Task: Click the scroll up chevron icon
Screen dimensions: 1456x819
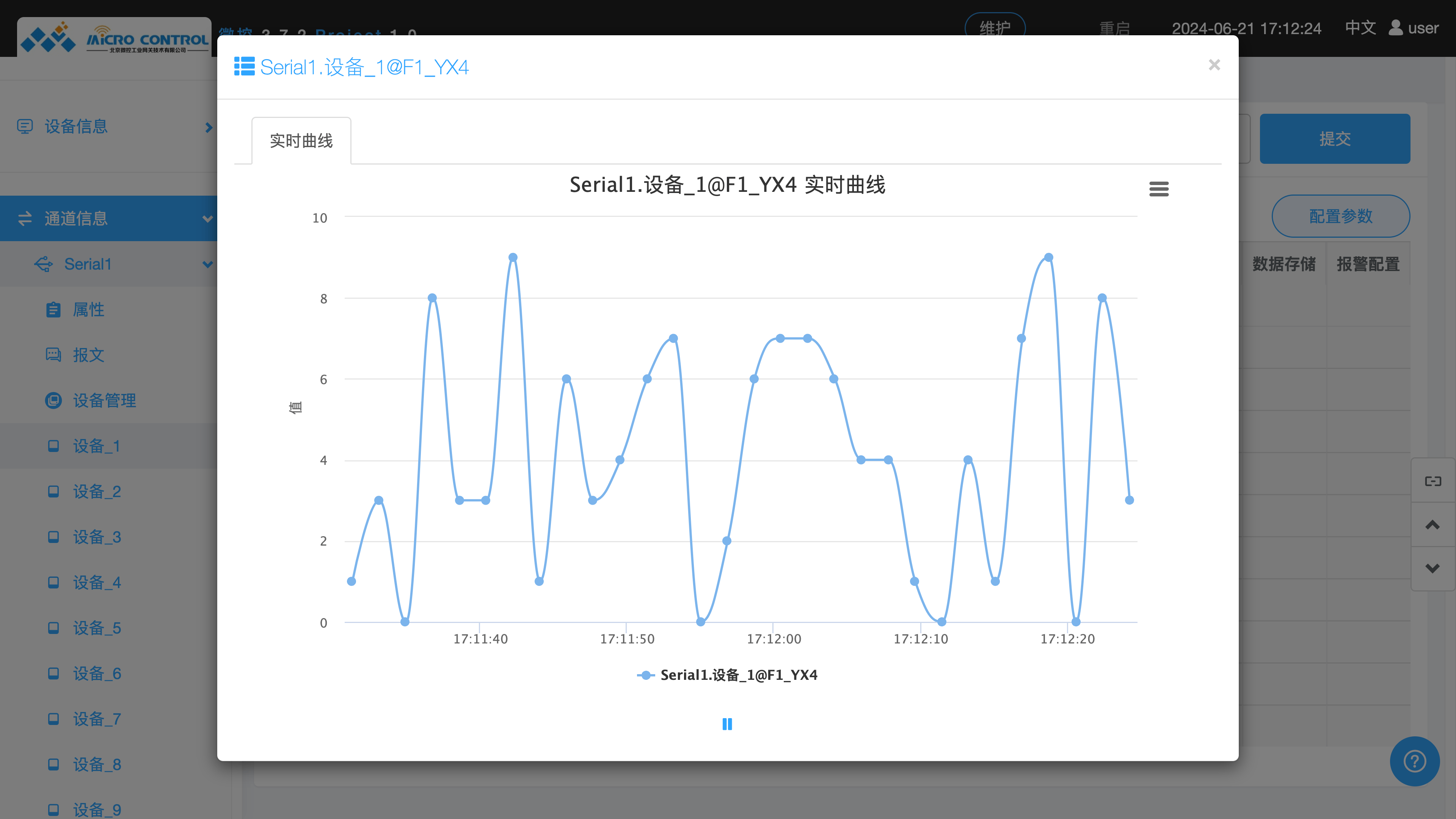Action: 1432,525
